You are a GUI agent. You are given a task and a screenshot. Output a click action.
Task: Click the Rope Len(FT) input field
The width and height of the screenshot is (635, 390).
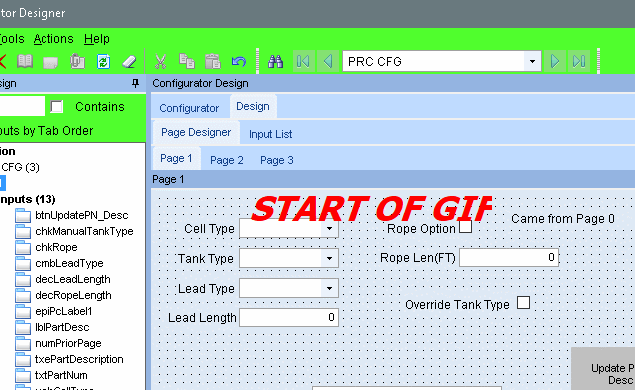509,258
